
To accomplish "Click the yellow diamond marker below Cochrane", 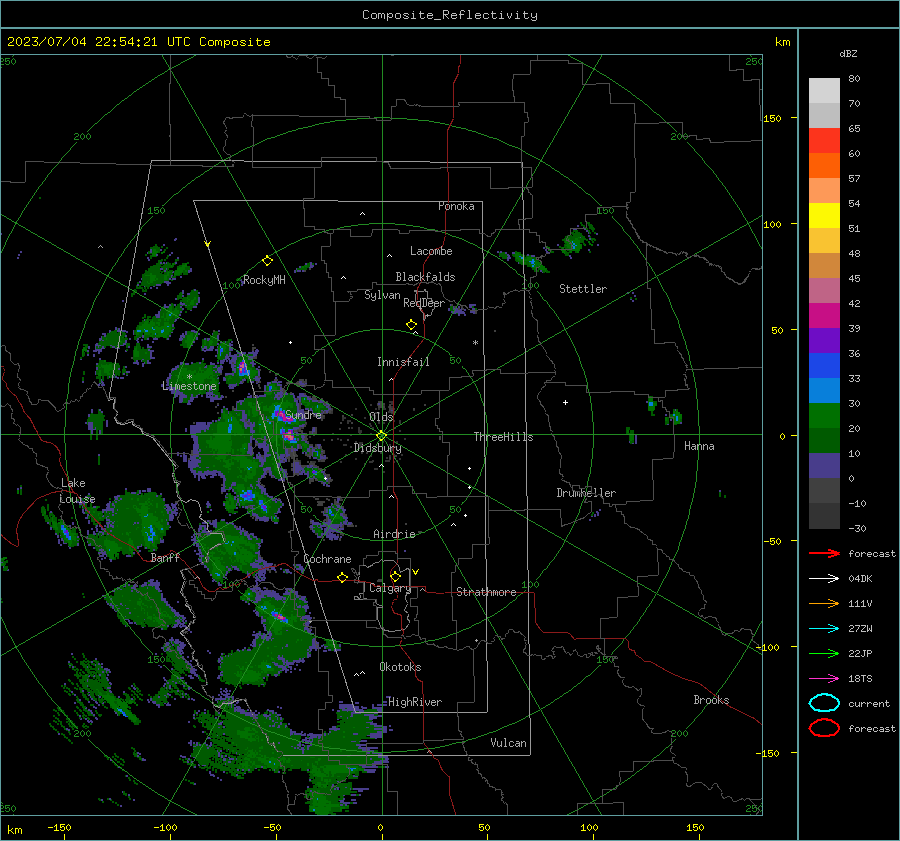I will point(343,577).
